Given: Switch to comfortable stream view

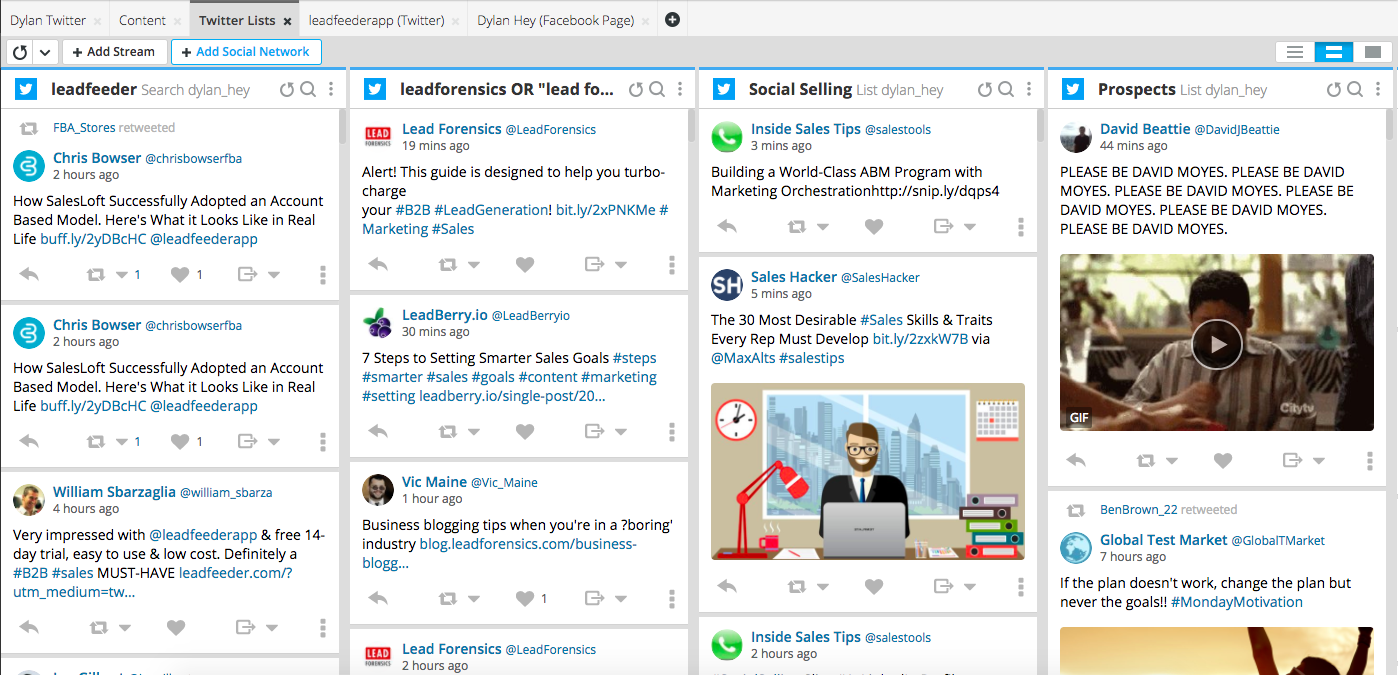Looking at the screenshot, I should (x=1373, y=52).
